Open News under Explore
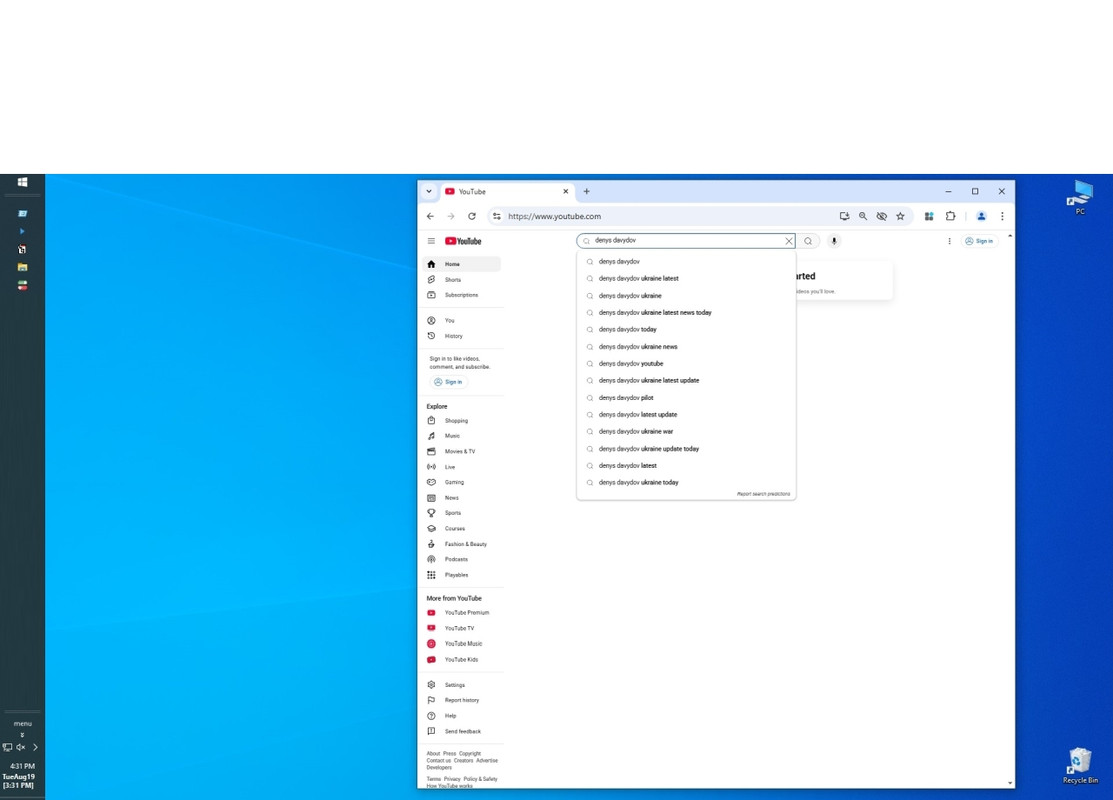Screen dimensions: 1113x800 point(462,498)
